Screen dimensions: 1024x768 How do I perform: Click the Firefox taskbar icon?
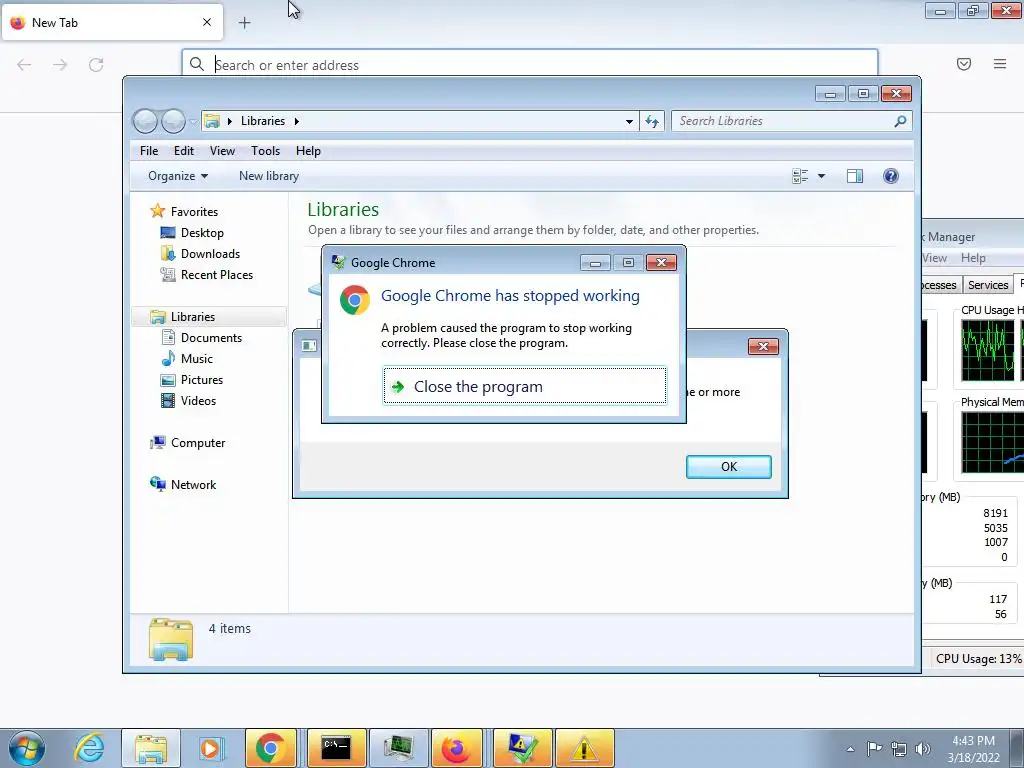click(x=457, y=748)
